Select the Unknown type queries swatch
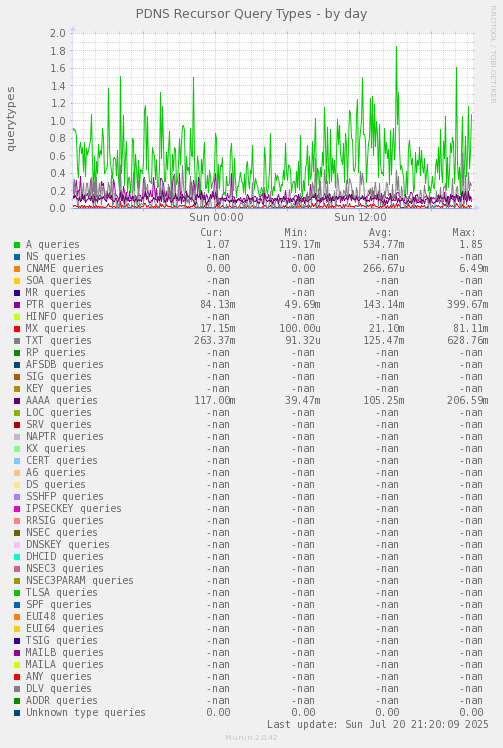The image size is (503, 748). (x=17, y=713)
